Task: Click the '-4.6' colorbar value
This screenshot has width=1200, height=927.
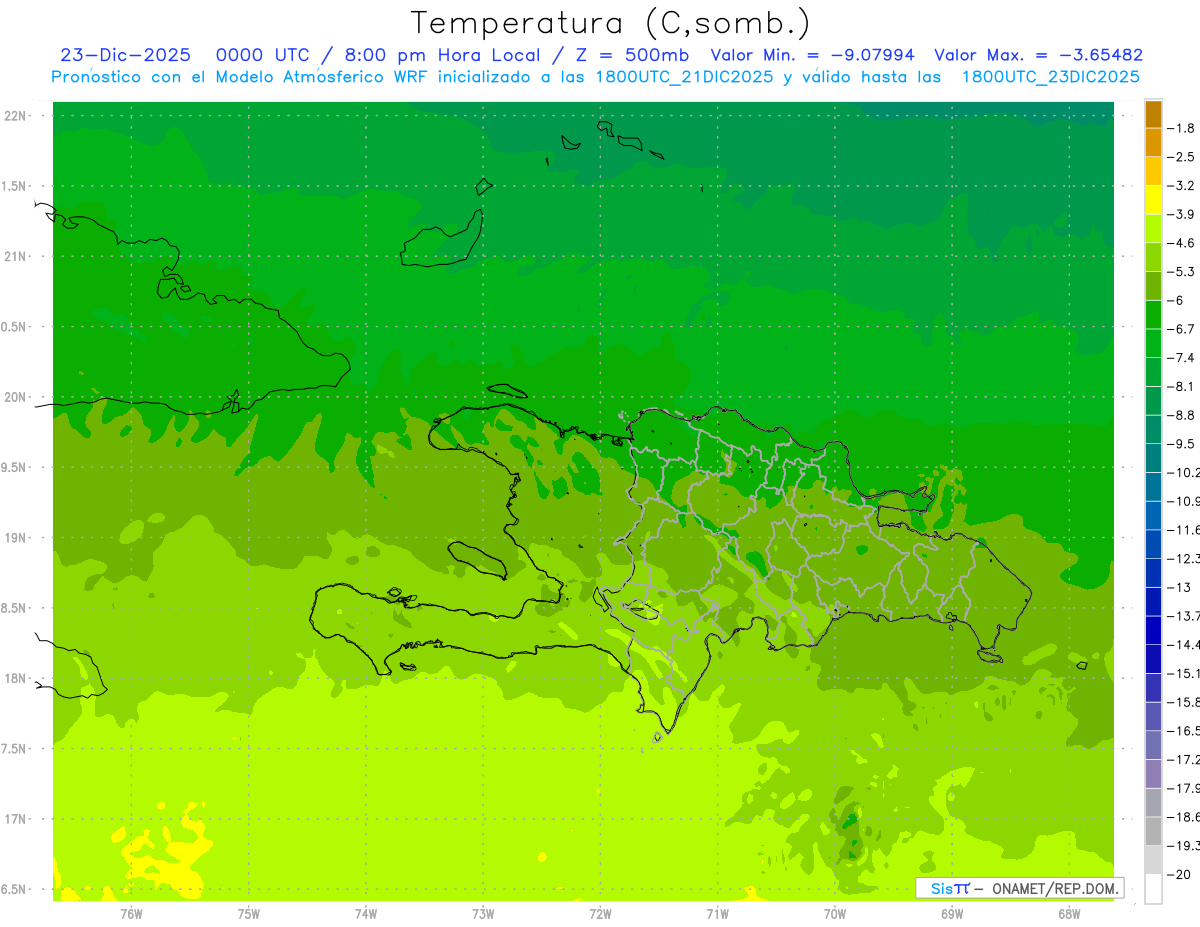Action: tap(1182, 243)
